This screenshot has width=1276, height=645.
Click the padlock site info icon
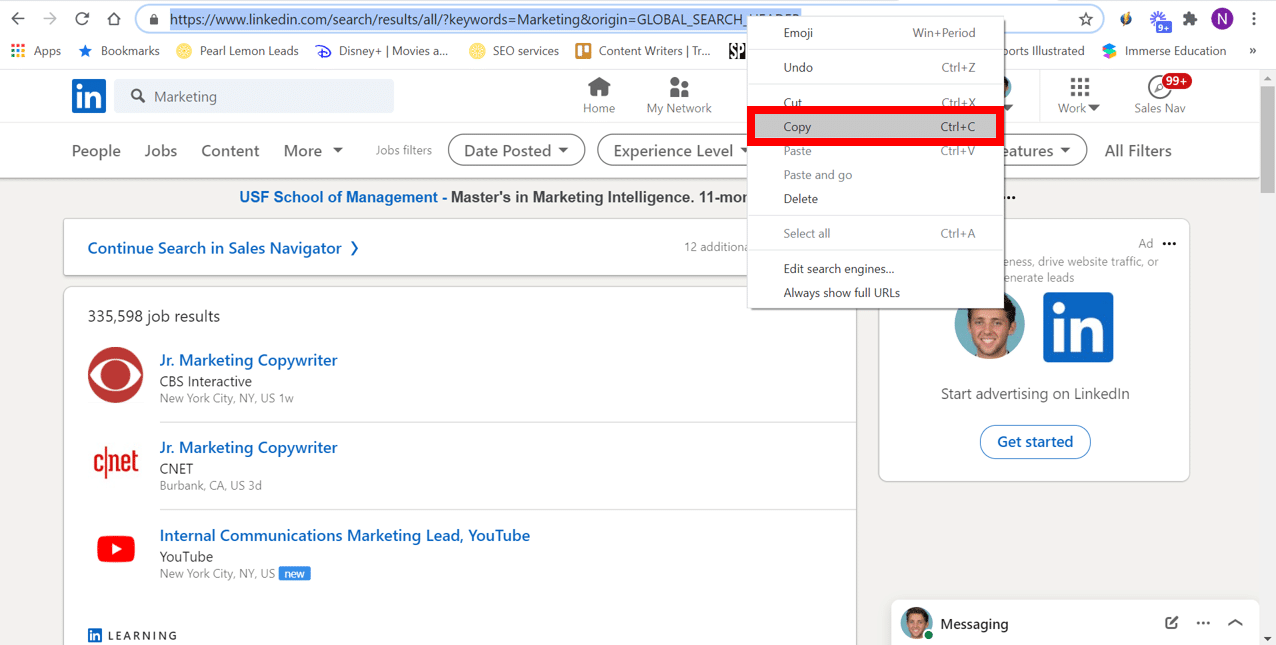(x=154, y=19)
